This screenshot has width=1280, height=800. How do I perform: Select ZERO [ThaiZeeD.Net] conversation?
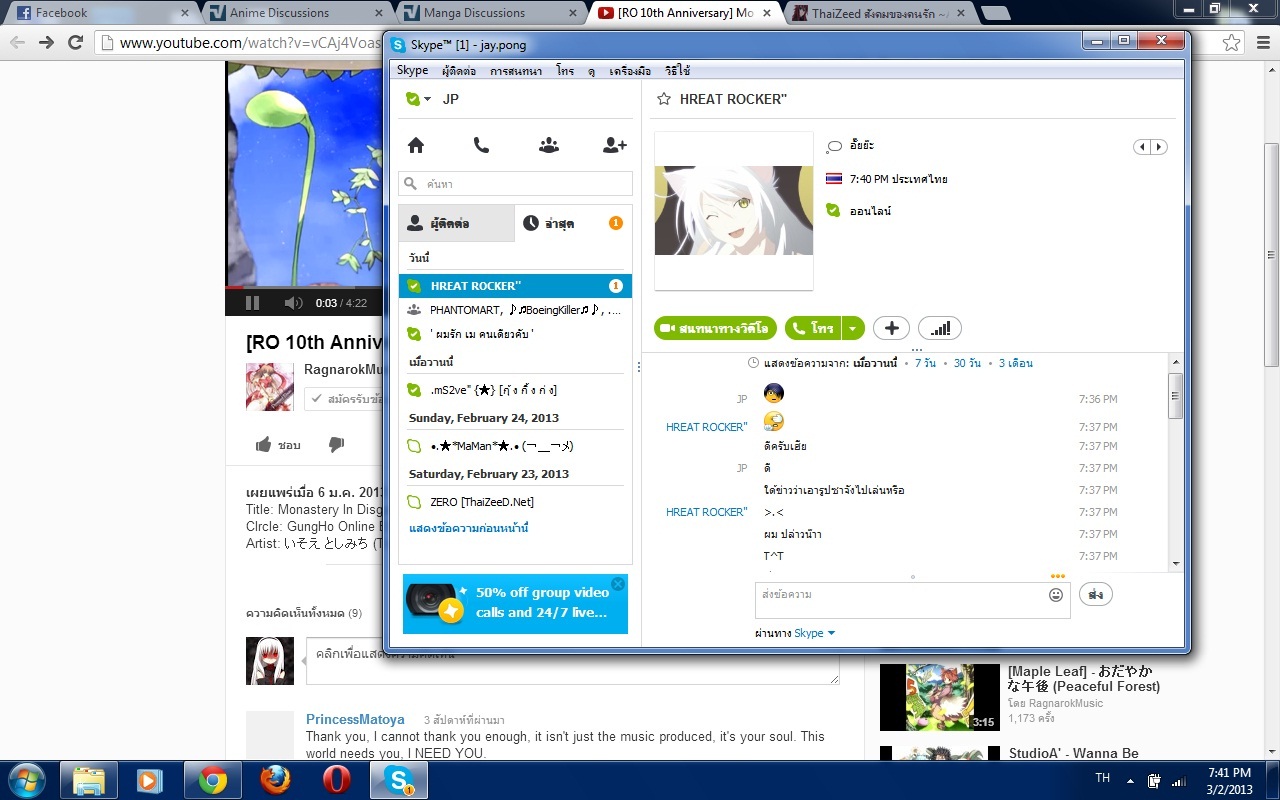click(x=516, y=502)
